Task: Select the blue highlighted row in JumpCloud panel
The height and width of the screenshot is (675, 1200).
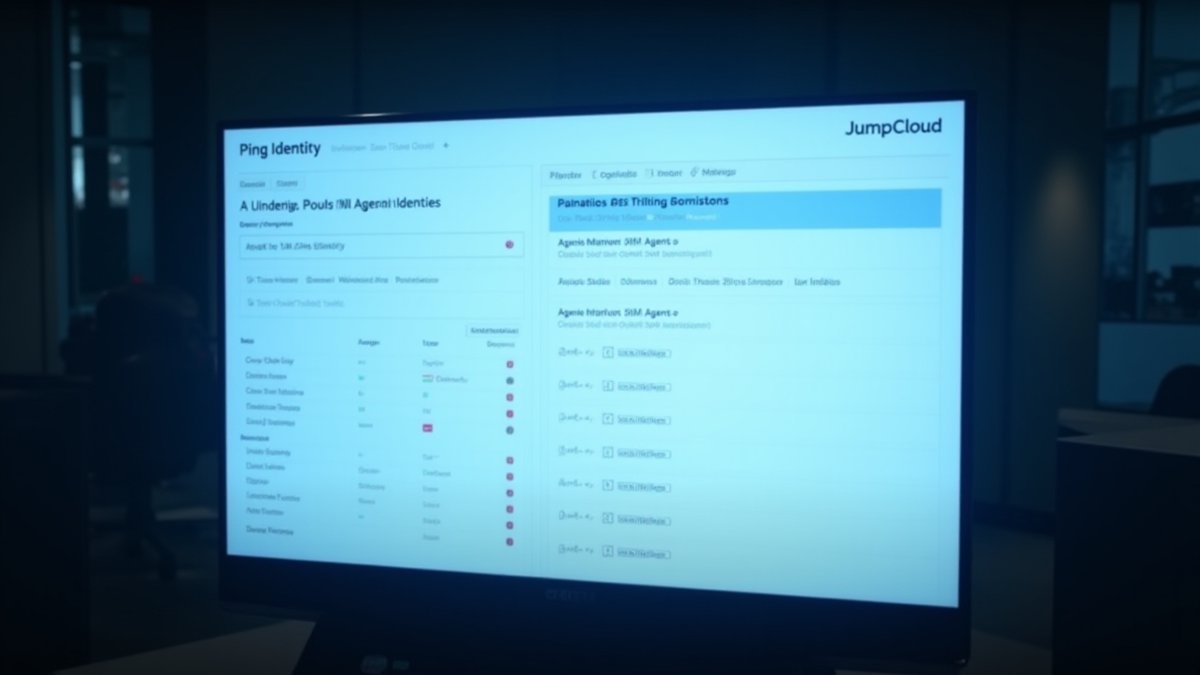Action: 745,208
